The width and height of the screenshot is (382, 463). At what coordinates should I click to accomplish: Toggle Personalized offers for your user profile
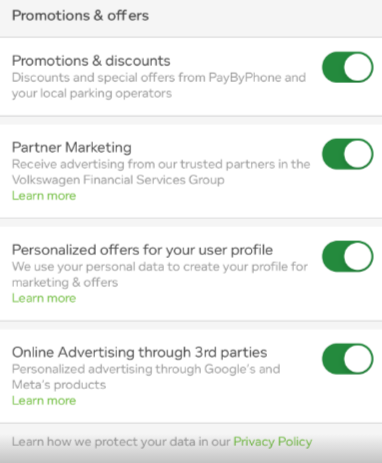[347, 256]
